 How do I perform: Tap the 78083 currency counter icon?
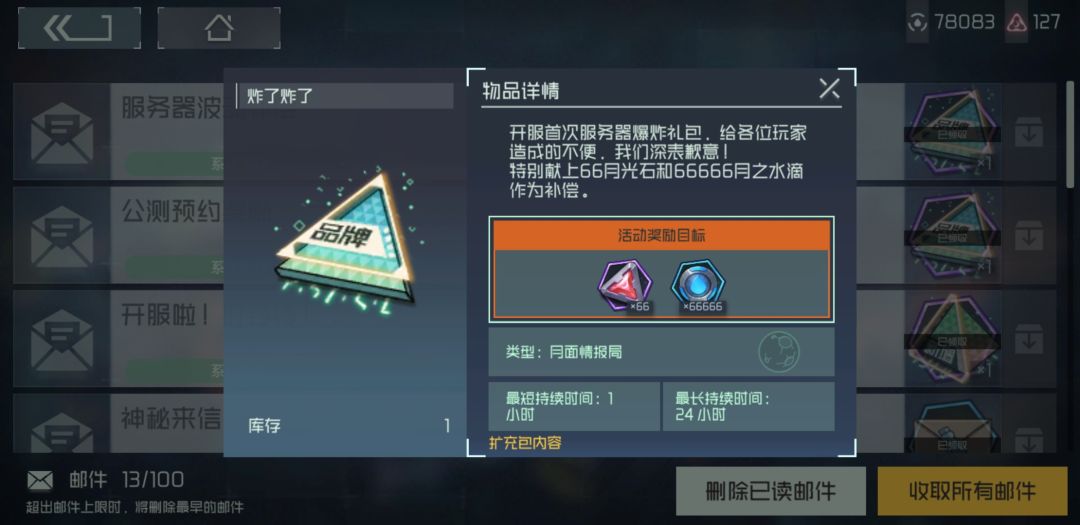tap(917, 23)
